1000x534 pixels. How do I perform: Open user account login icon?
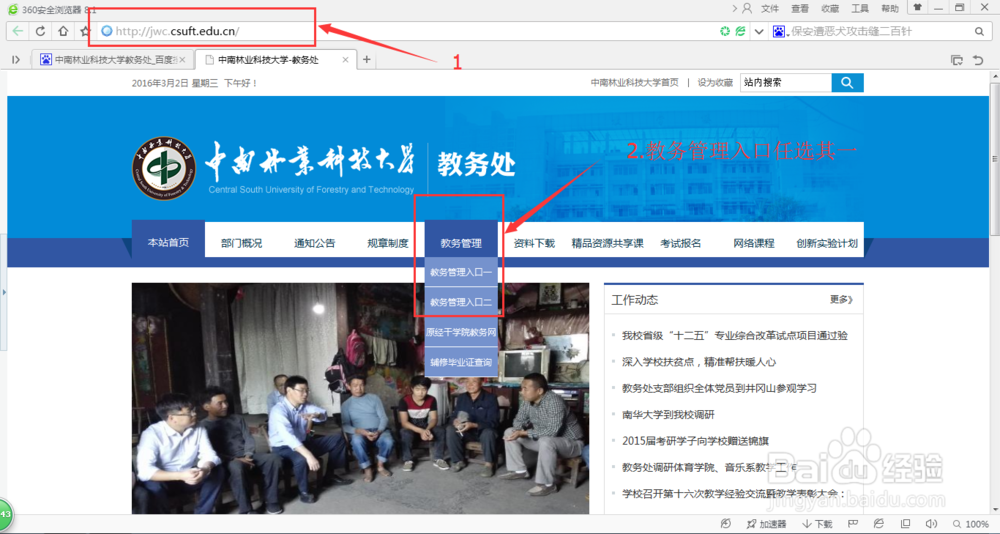click(x=747, y=8)
